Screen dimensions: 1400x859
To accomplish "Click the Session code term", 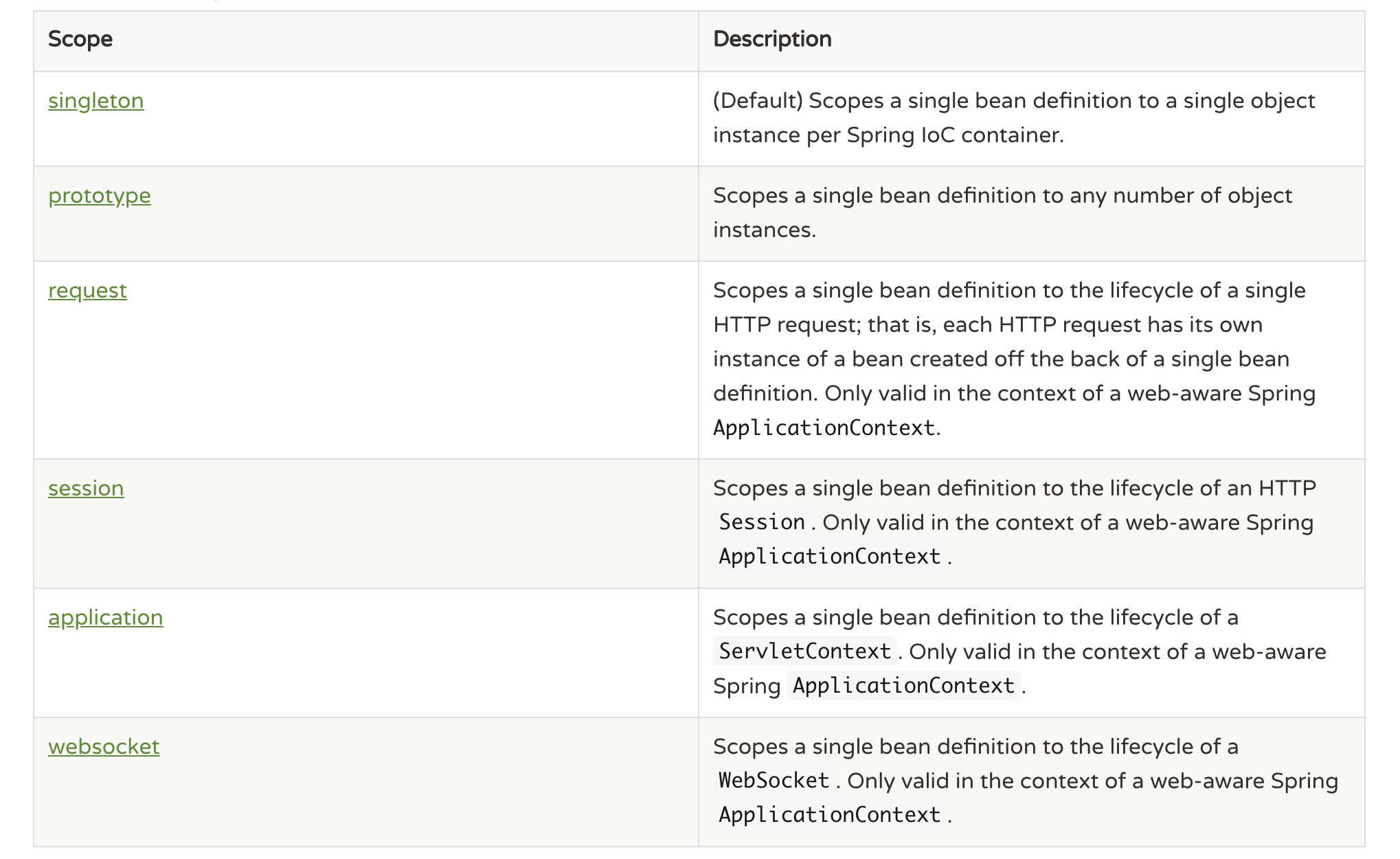I will pyautogui.click(x=762, y=522).
